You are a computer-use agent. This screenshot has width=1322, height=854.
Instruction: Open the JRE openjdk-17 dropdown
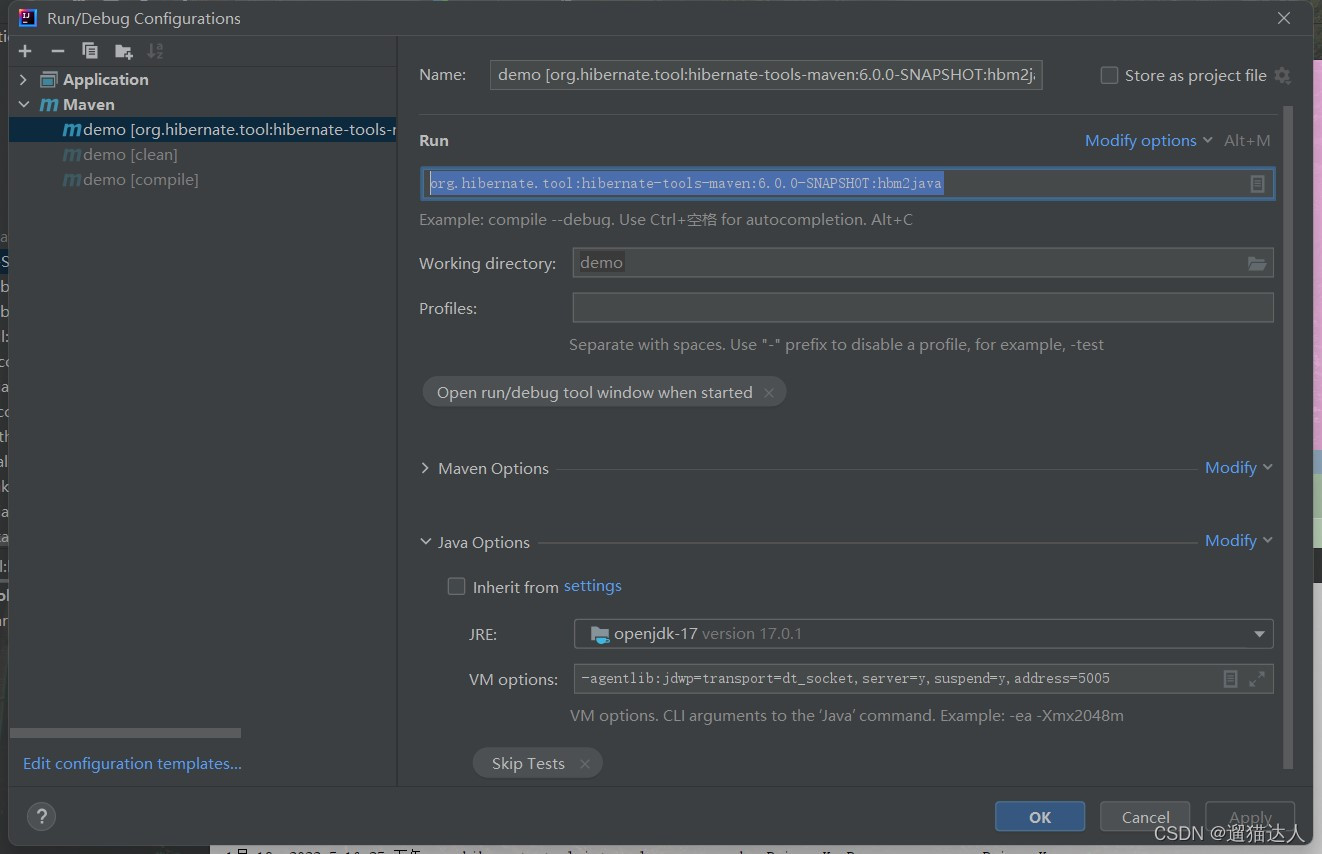(923, 634)
